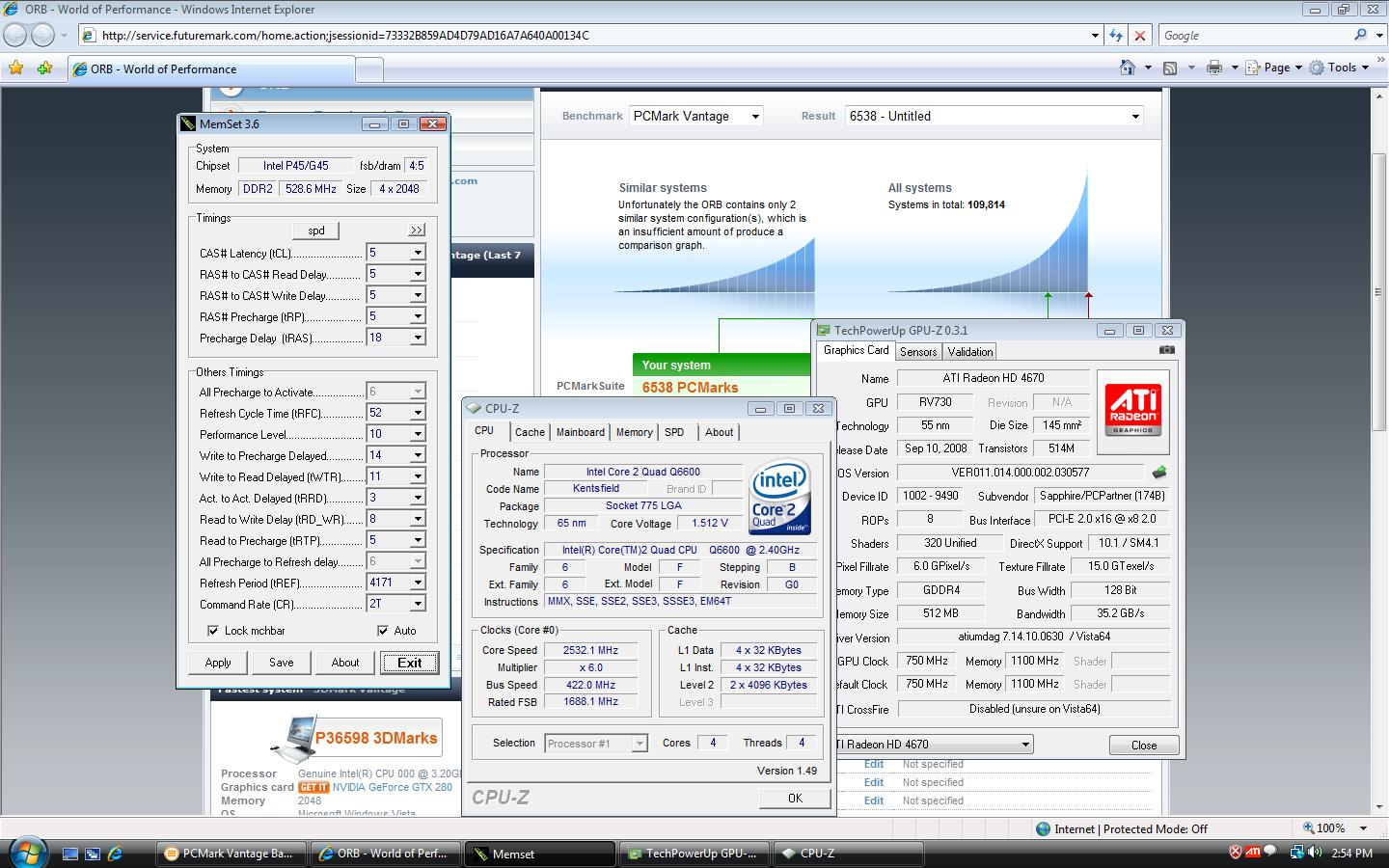Image resolution: width=1389 pixels, height=868 pixels.
Task: Click the ATI Radeon logo in GPU-Z
Action: click(1133, 412)
